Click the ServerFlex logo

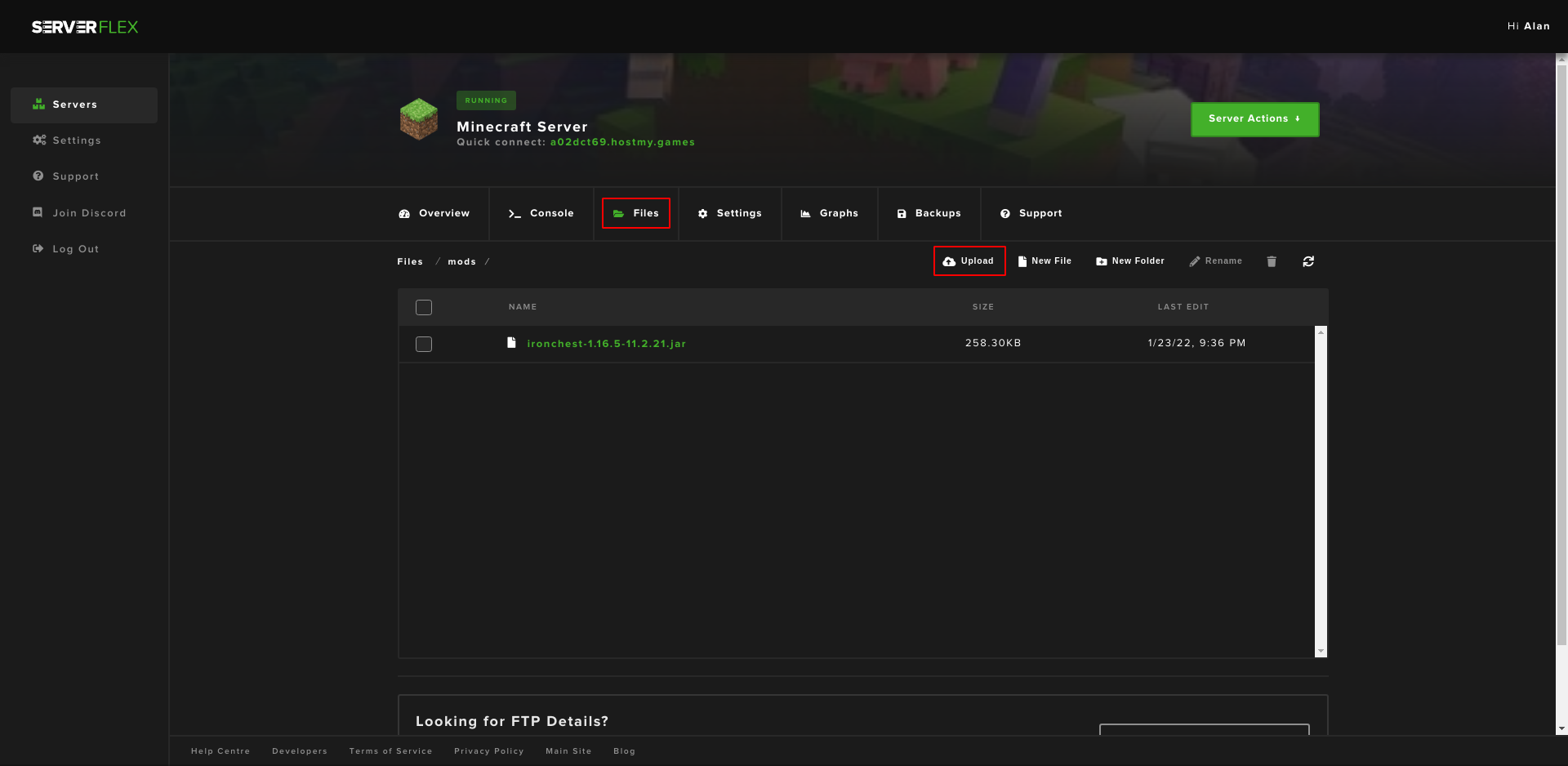pyautogui.click(x=85, y=27)
